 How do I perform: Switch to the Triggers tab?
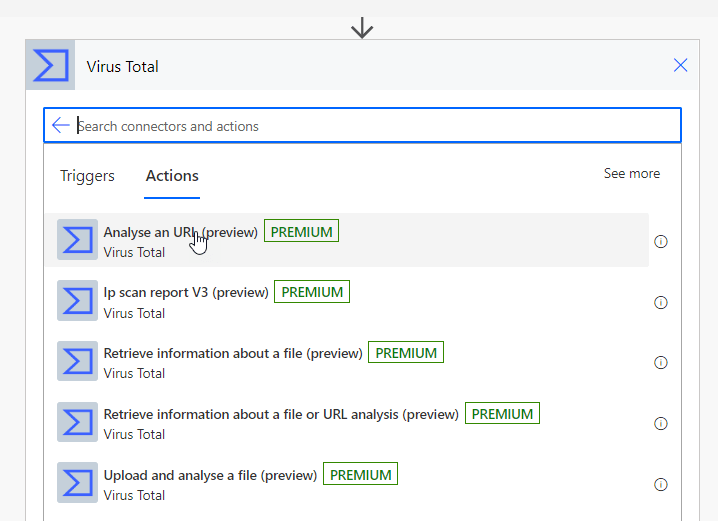point(87,176)
